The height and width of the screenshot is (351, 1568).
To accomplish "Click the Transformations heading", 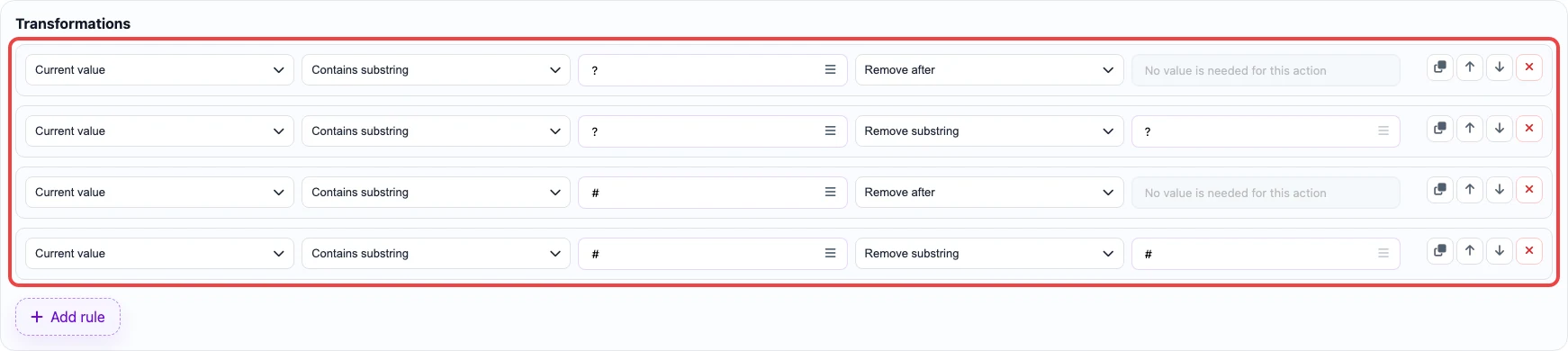I will coord(73,23).
